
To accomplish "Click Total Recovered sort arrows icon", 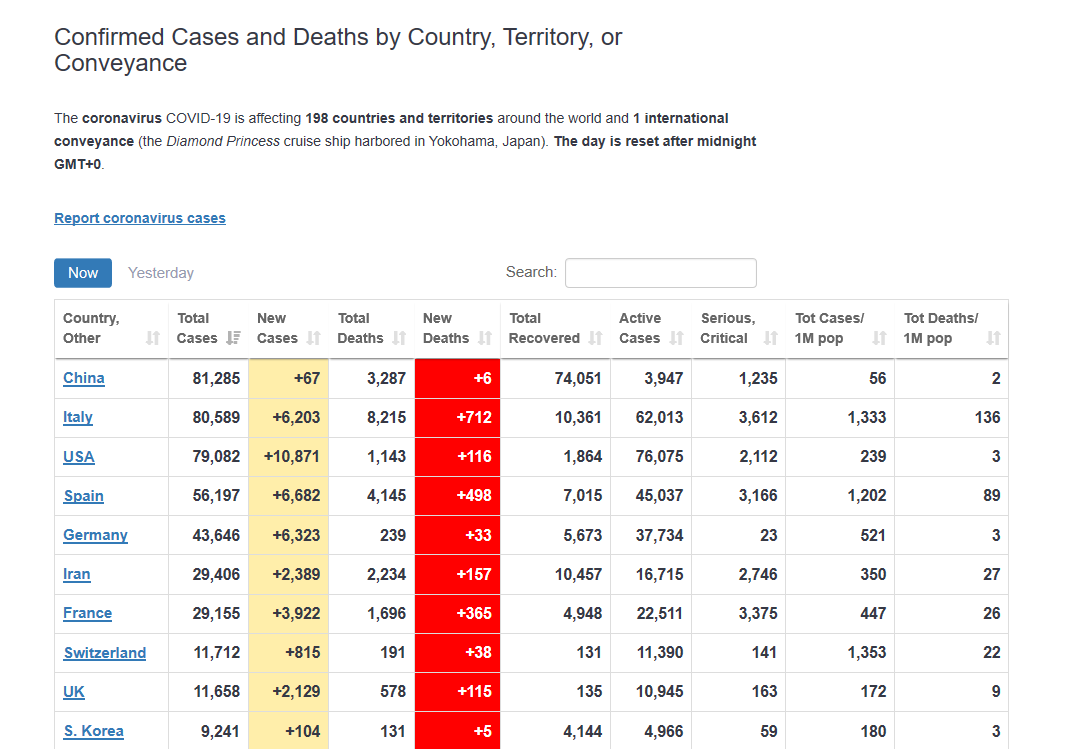I will [x=596, y=339].
